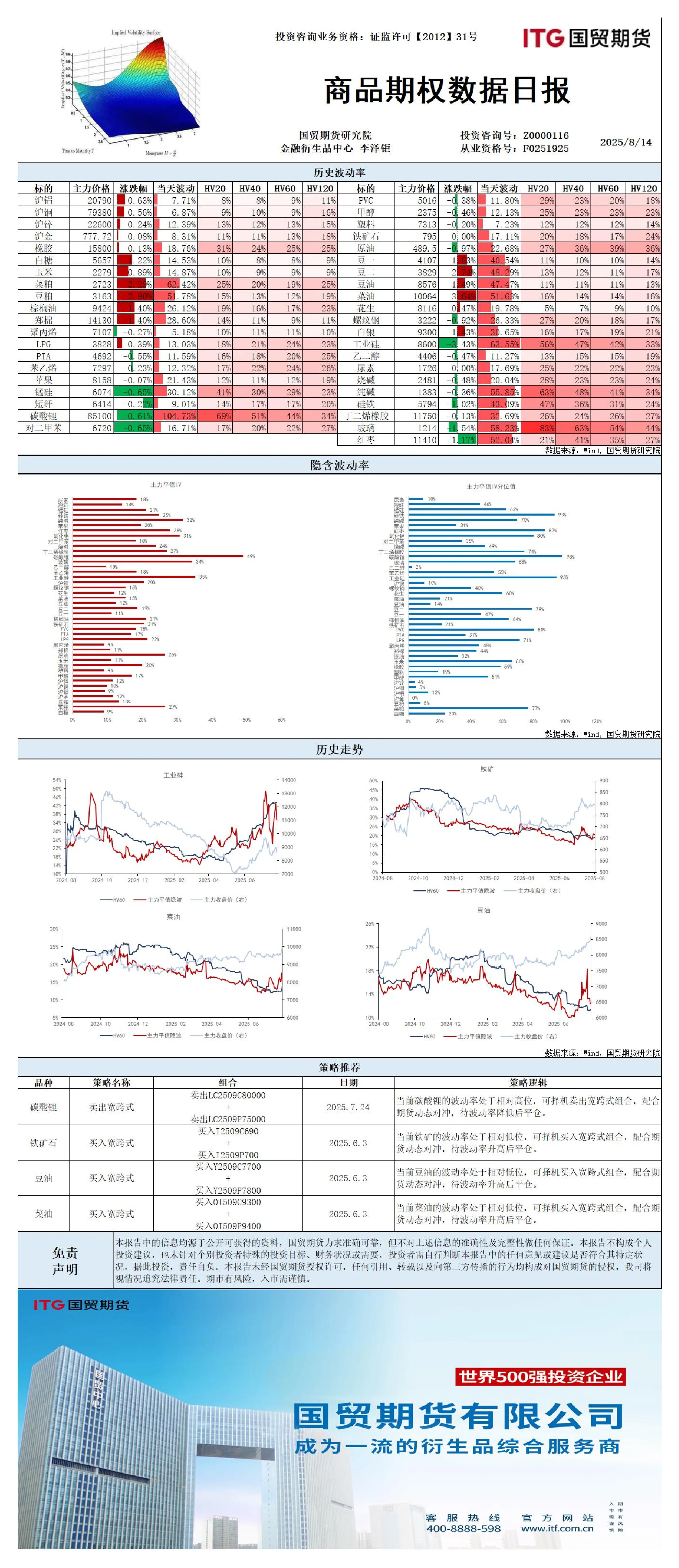Click the 2025/8/14 report date

(626, 142)
